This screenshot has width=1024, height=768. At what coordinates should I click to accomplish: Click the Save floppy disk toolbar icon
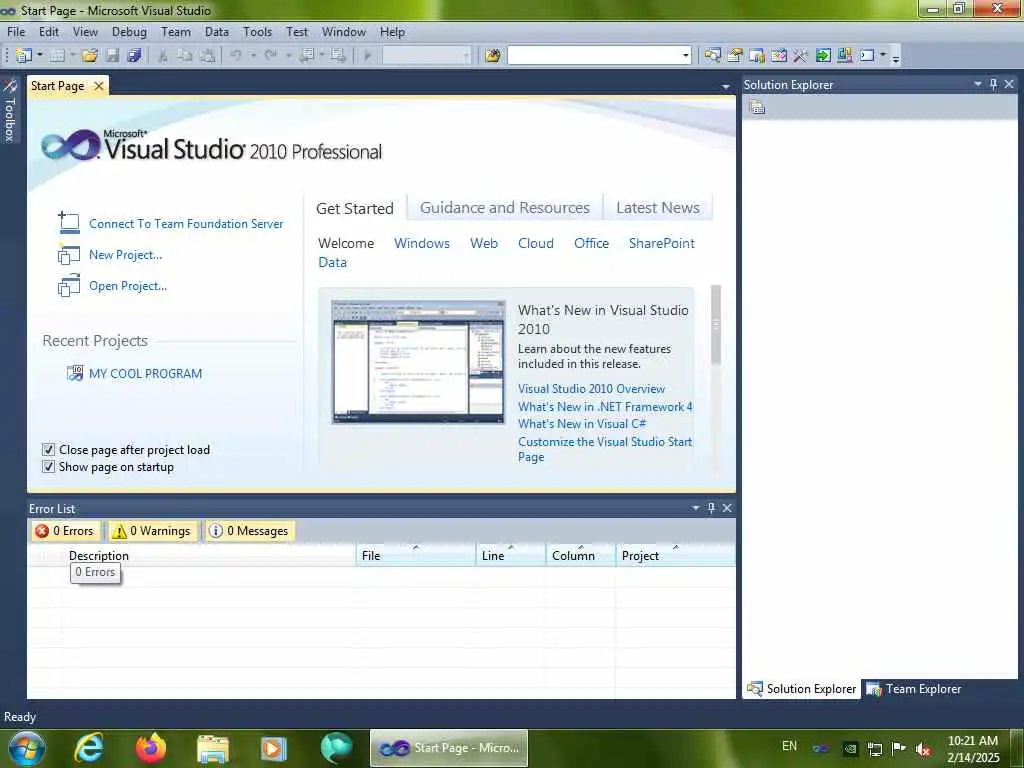(x=112, y=56)
